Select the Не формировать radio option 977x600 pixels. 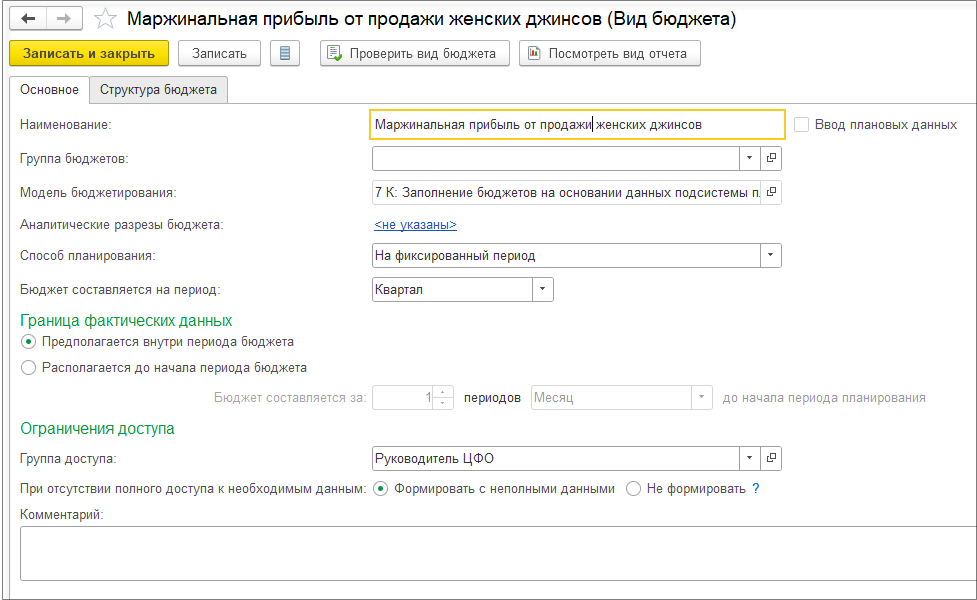[x=633, y=489]
